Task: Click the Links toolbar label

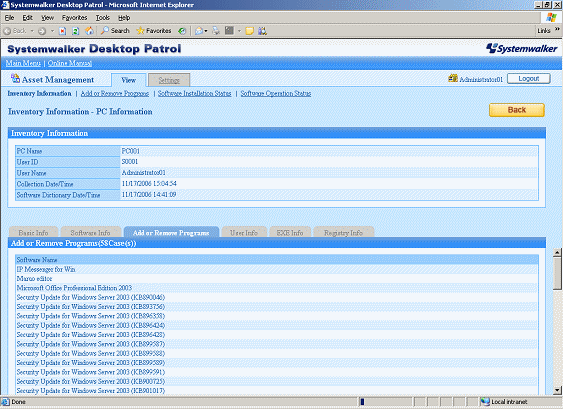Action: (544, 31)
